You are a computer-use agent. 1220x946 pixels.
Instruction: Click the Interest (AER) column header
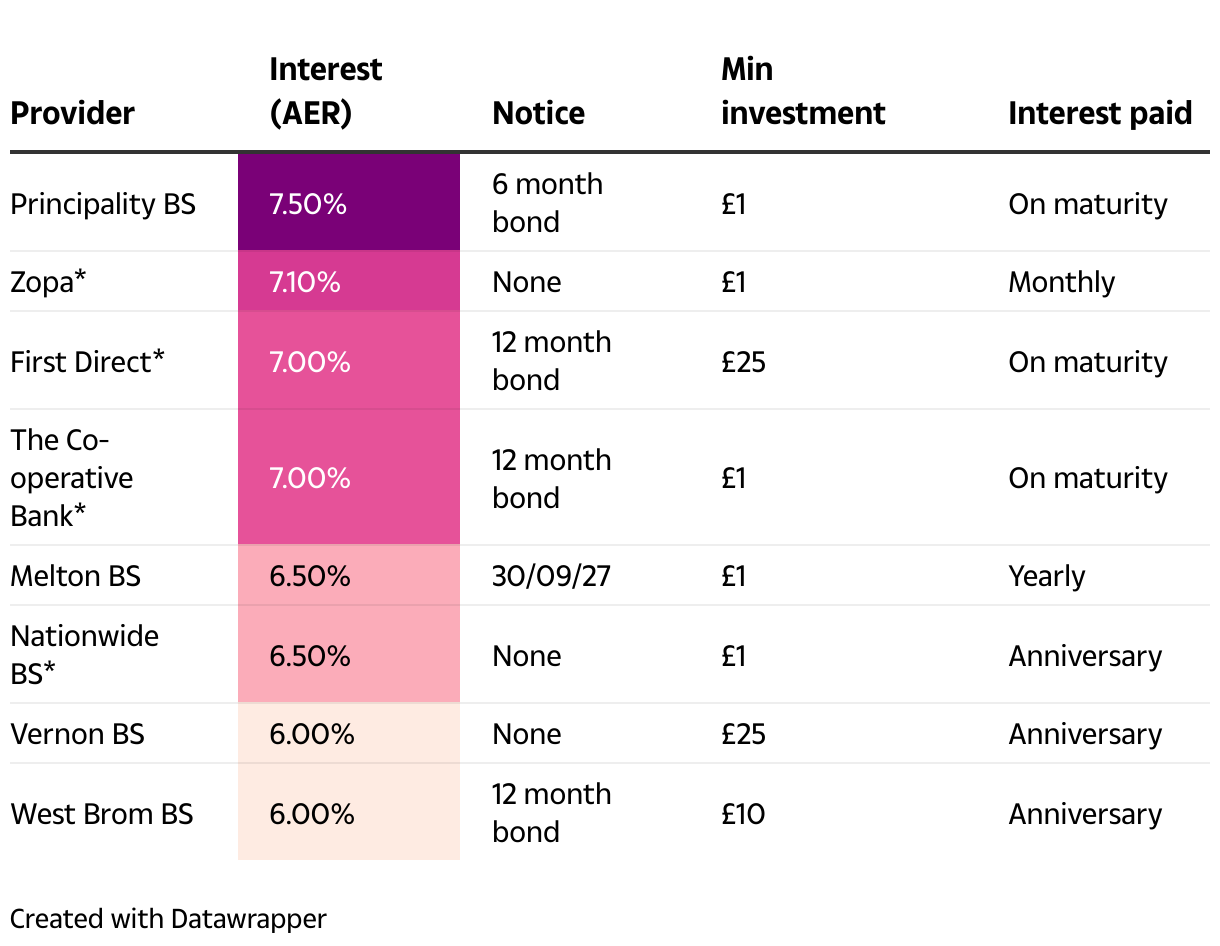326,91
